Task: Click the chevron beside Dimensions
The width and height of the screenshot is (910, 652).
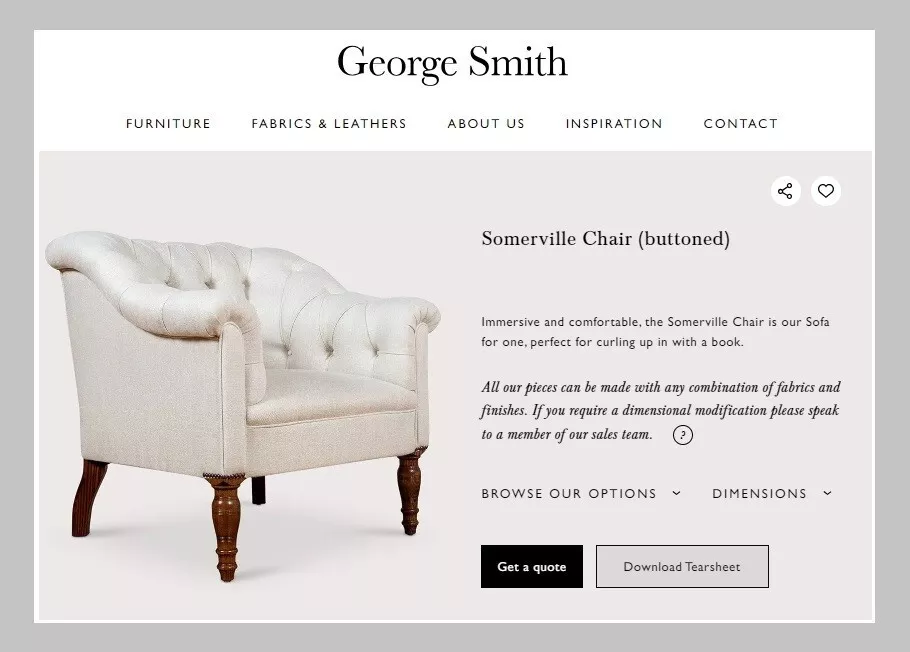Action: [x=828, y=493]
